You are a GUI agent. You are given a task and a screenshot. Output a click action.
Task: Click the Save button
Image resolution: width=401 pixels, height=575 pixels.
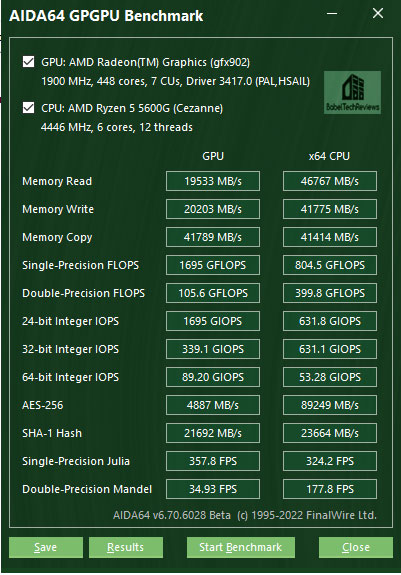pyautogui.click(x=46, y=547)
